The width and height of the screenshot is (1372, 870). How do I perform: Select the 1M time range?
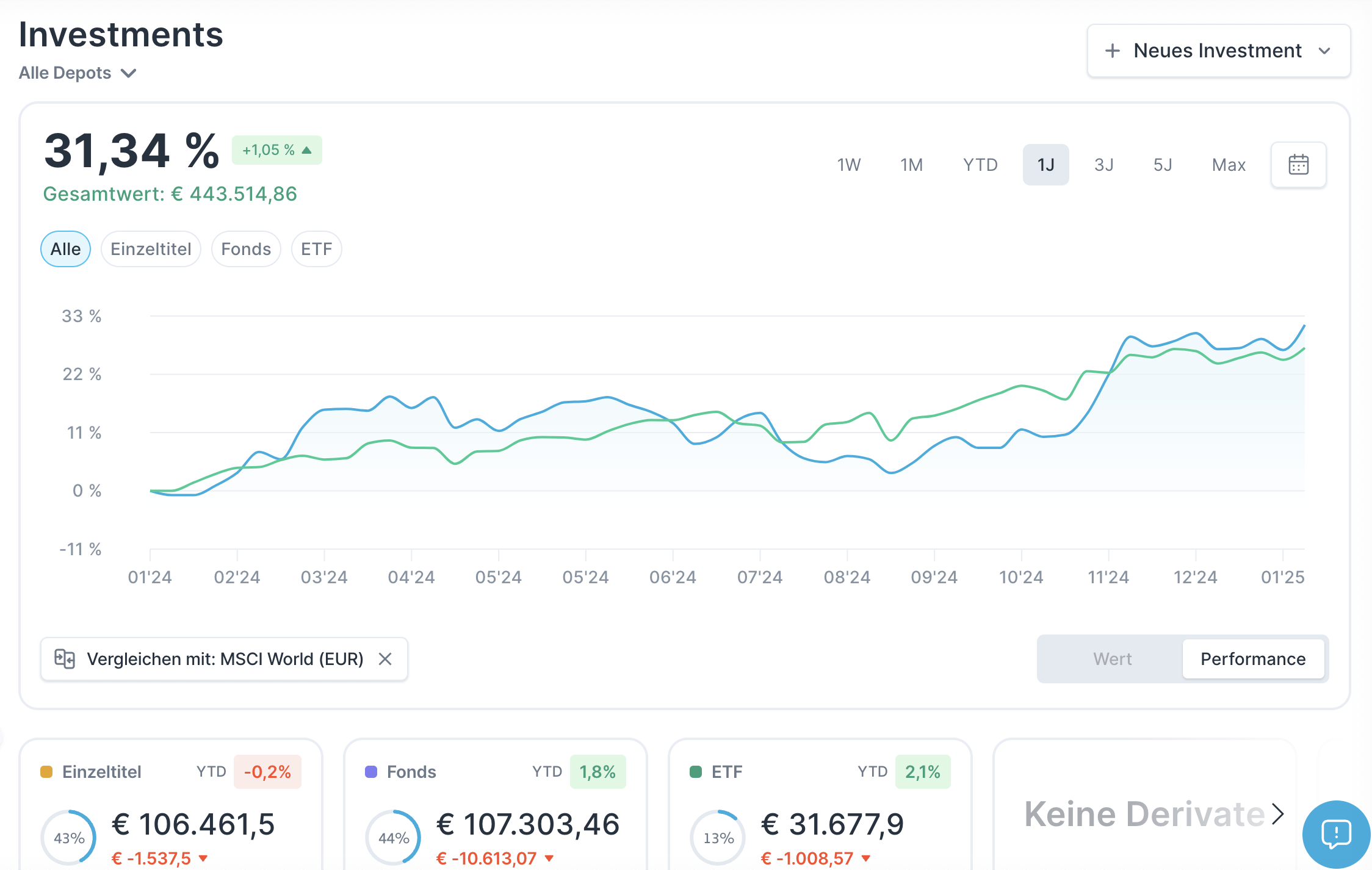(x=911, y=165)
